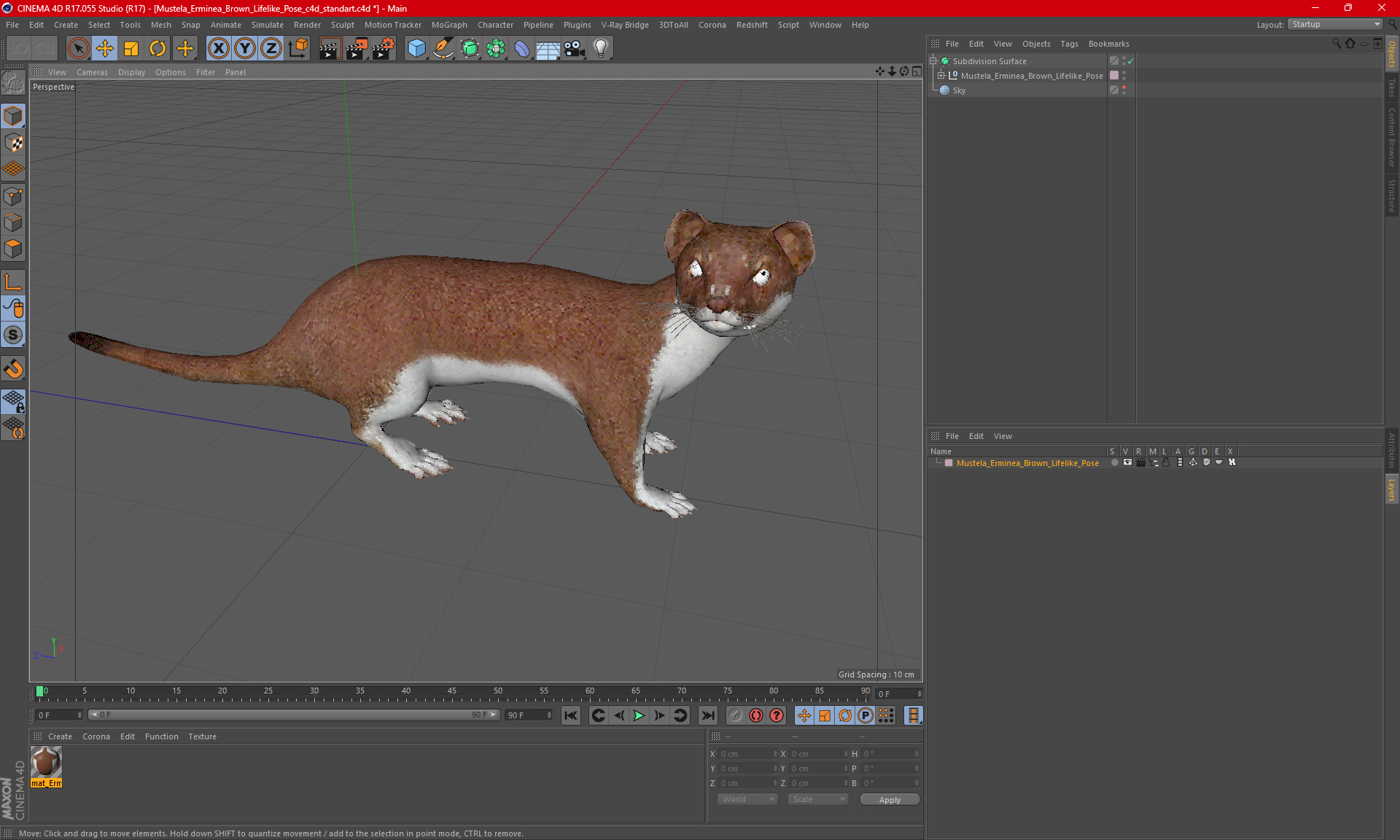Screen dimensions: 1400x840
Task: Toggle X-axis lock button
Action: (218, 49)
